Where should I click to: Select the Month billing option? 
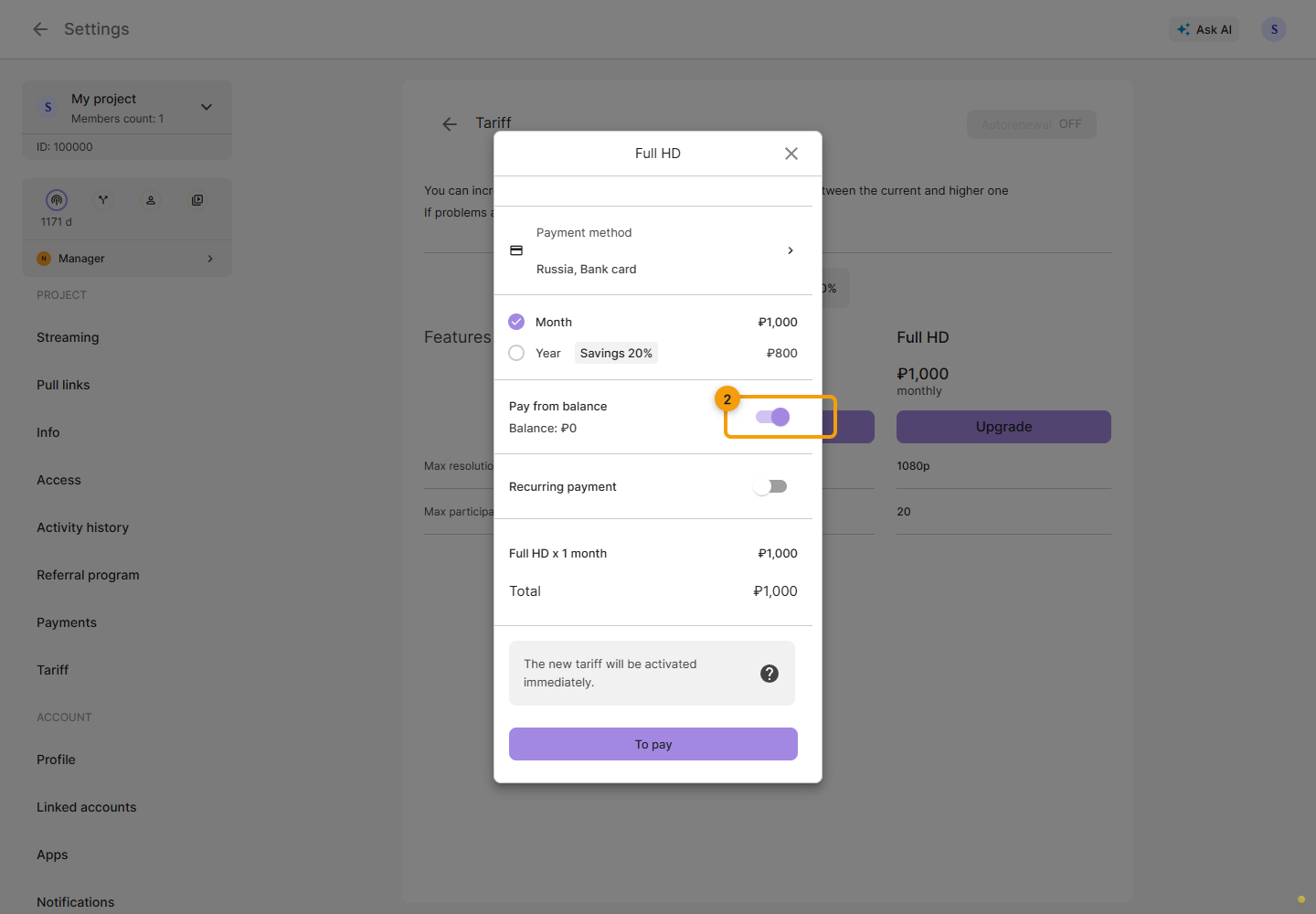pos(516,322)
